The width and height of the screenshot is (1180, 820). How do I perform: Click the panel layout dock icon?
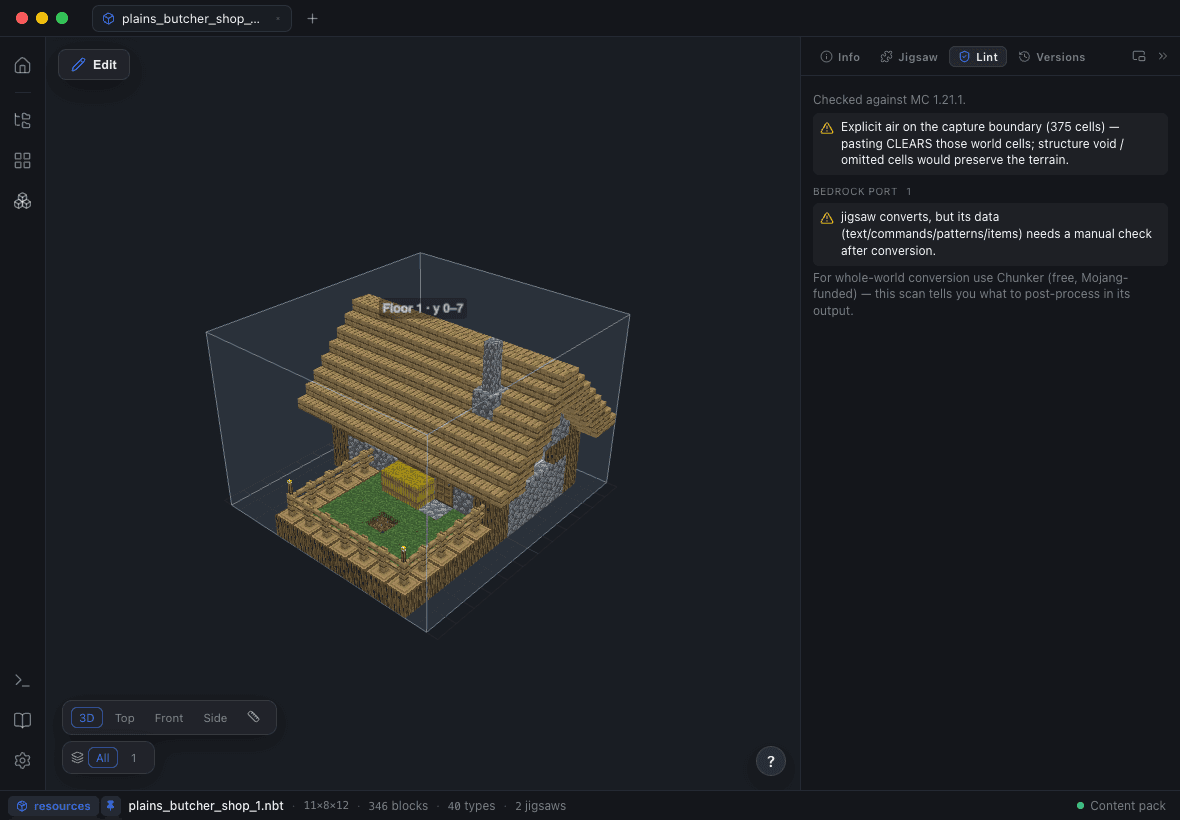(1139, 56)
